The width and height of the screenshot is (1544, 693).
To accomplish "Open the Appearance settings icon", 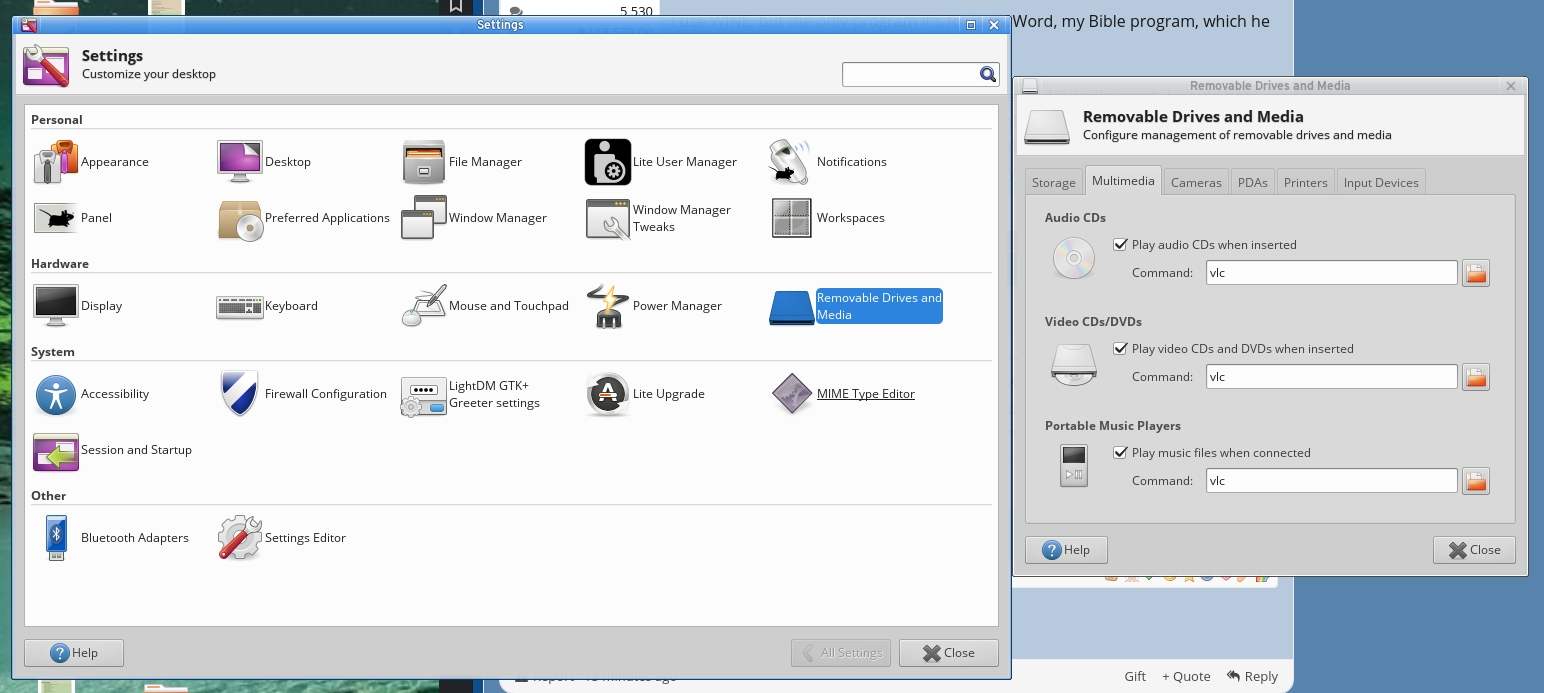I will point(56,162).
